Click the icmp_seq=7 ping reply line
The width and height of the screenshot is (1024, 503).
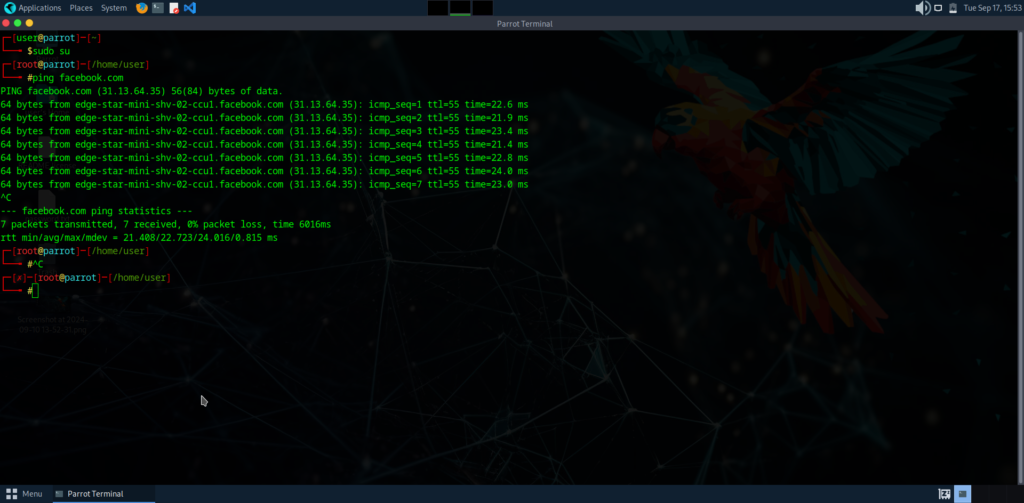264,184
